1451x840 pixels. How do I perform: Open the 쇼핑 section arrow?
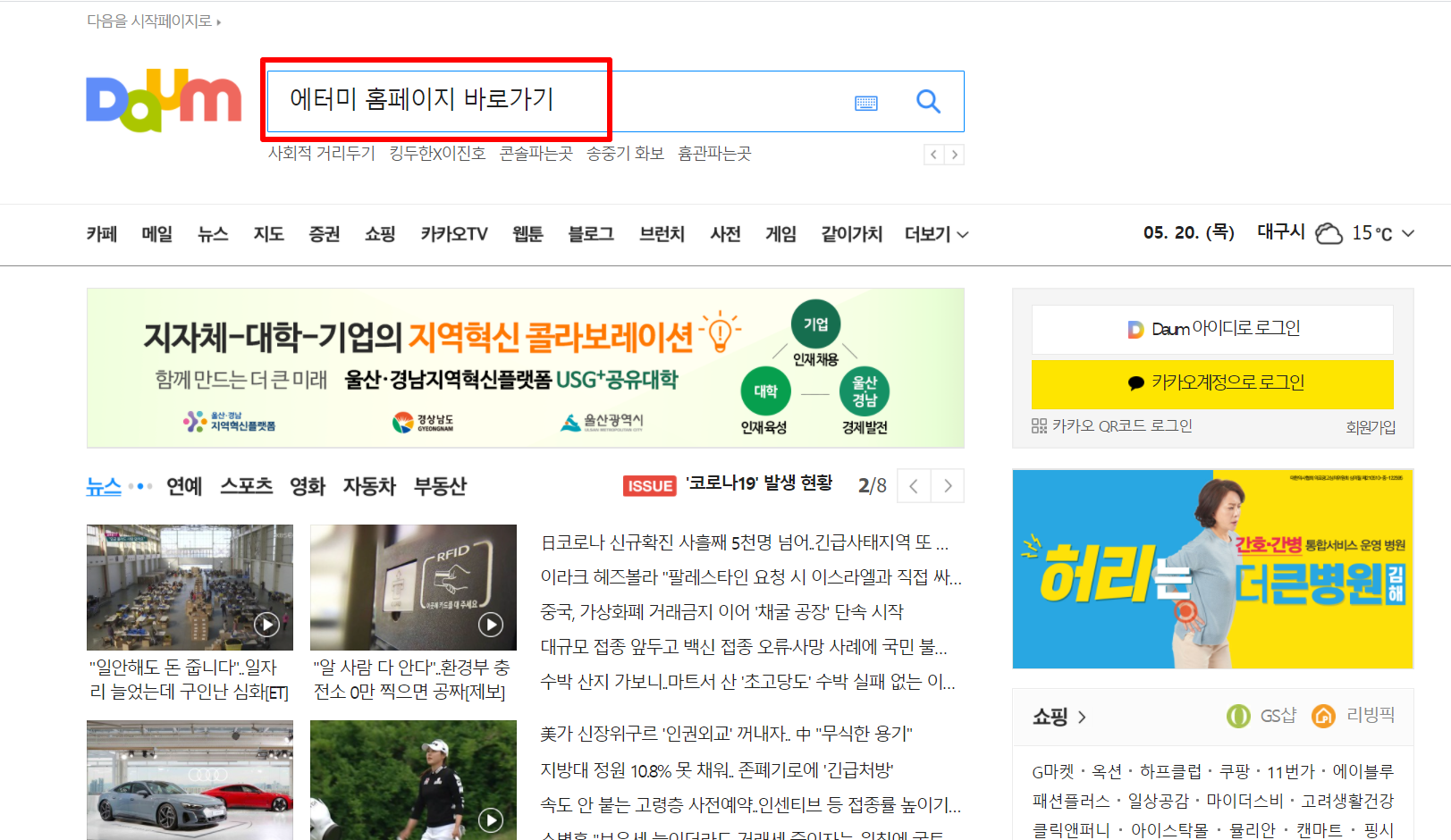tap(1082, 717)
